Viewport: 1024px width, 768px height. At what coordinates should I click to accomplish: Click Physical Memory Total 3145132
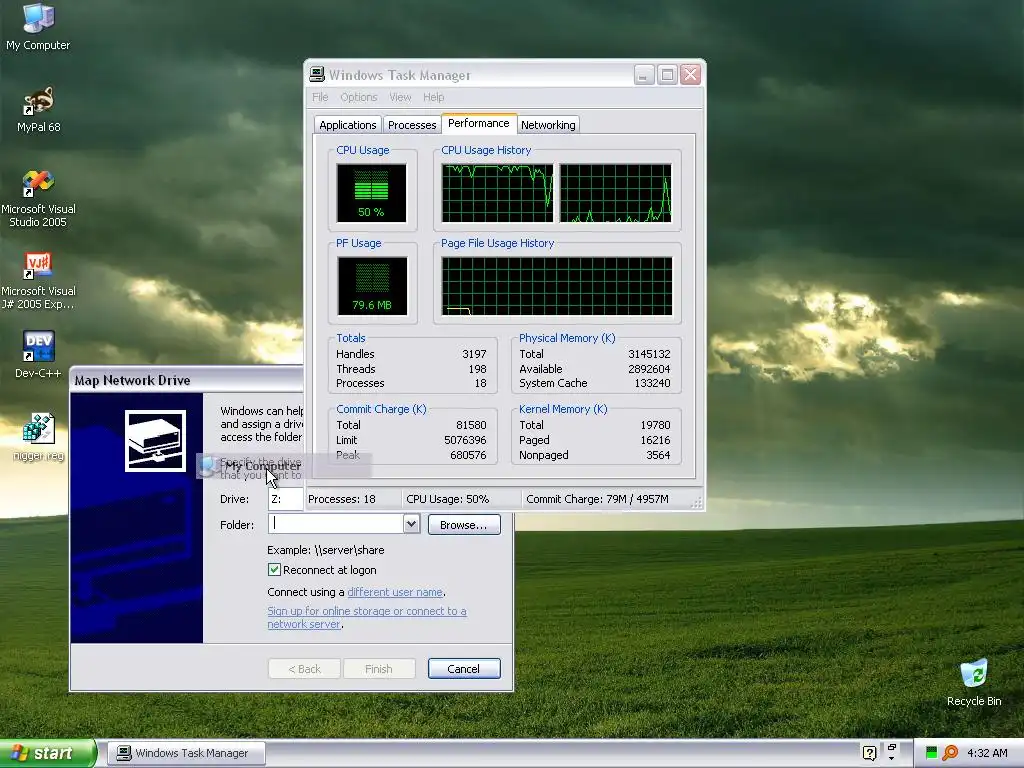coord(649,354)
